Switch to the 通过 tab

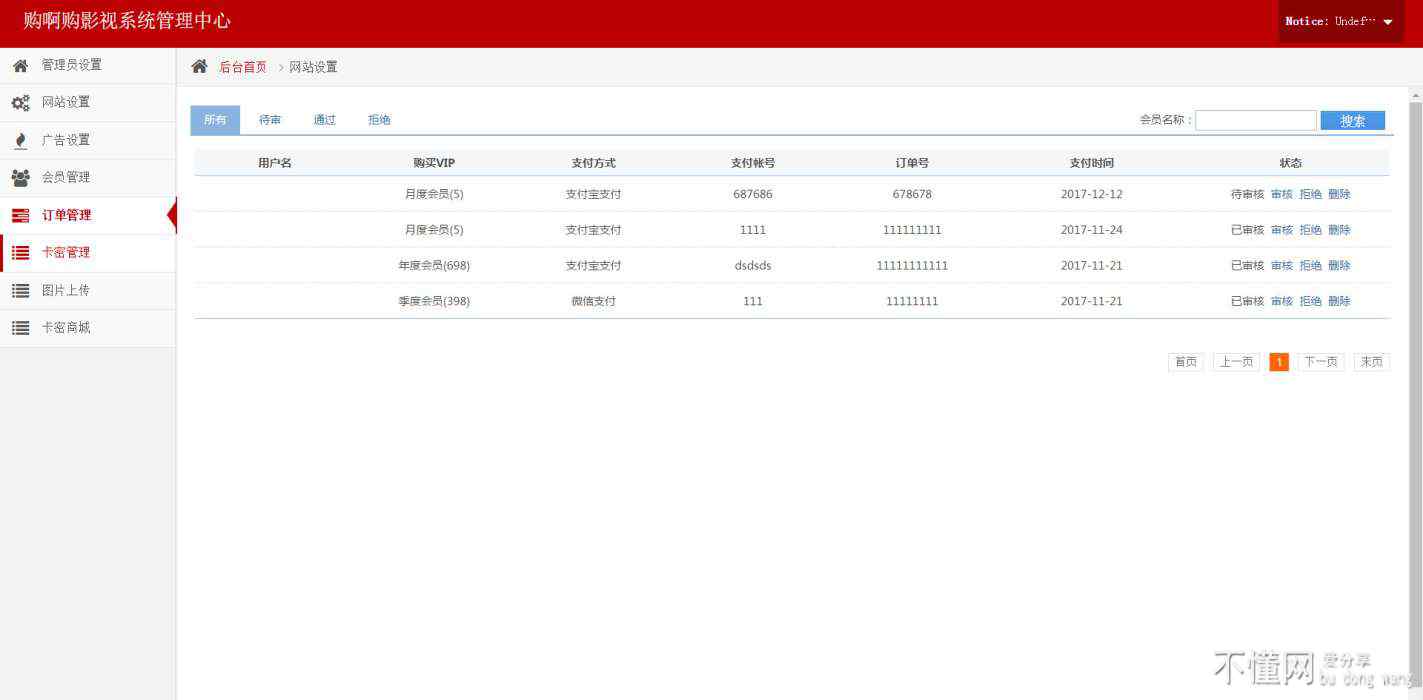(324, 120)
